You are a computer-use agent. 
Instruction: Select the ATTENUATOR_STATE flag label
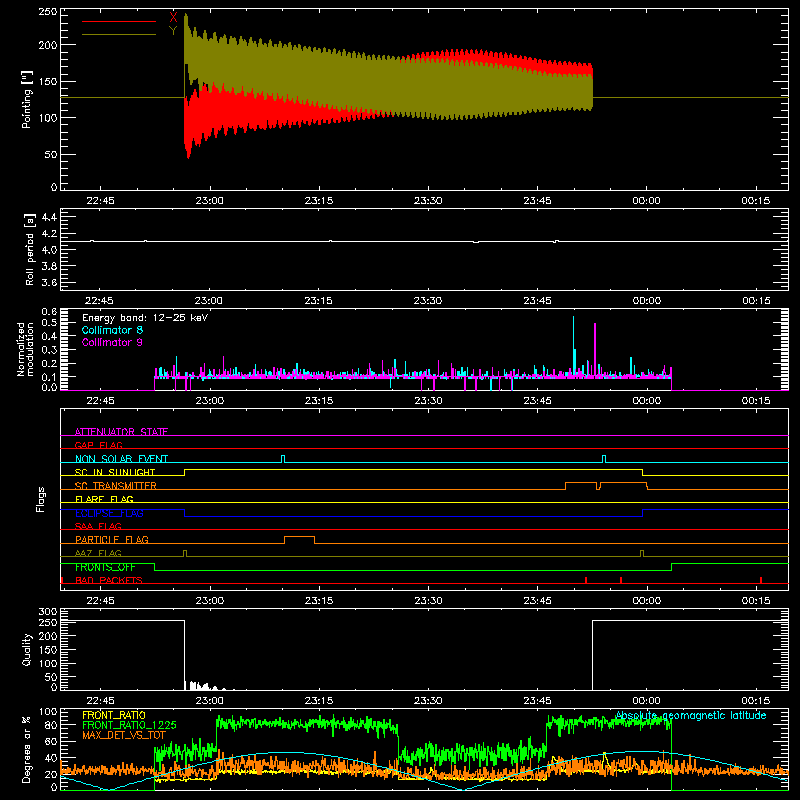(x=121, y=432)
